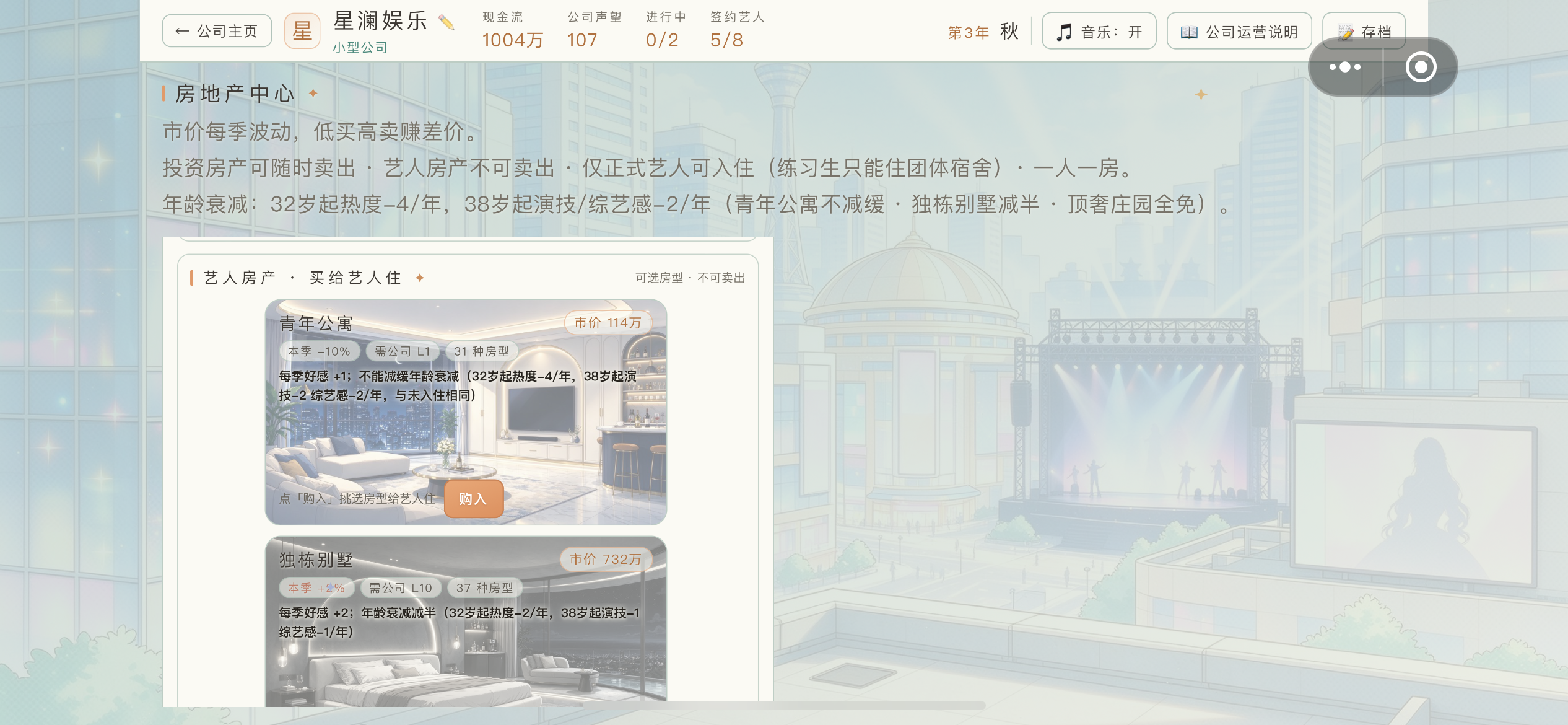This screenshot has height=725, width=1568.
Task: Open 公司运营说明 guide
Action: (1239, 32)
